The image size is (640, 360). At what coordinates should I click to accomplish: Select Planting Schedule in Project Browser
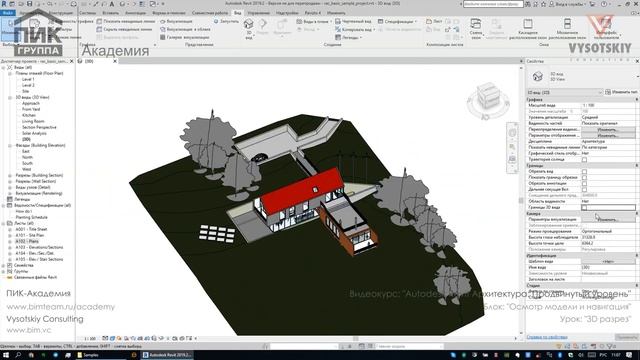tap(31, 218)
